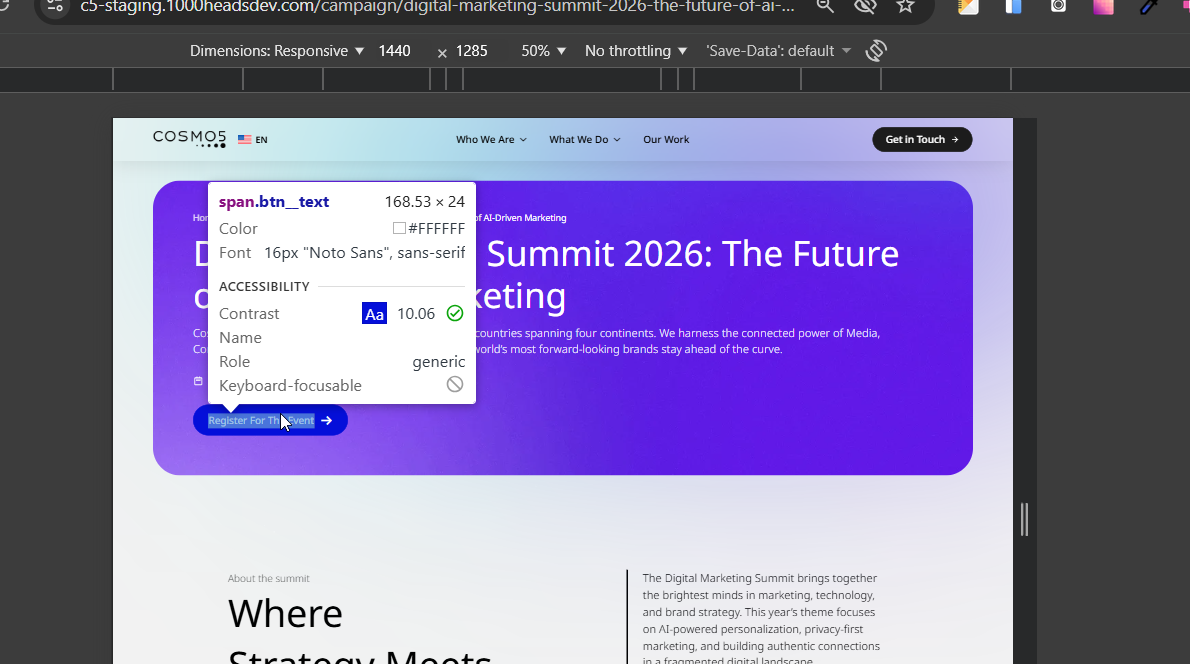Click the Get in Touch button
1190x664 pixels.
pos(922,140)
